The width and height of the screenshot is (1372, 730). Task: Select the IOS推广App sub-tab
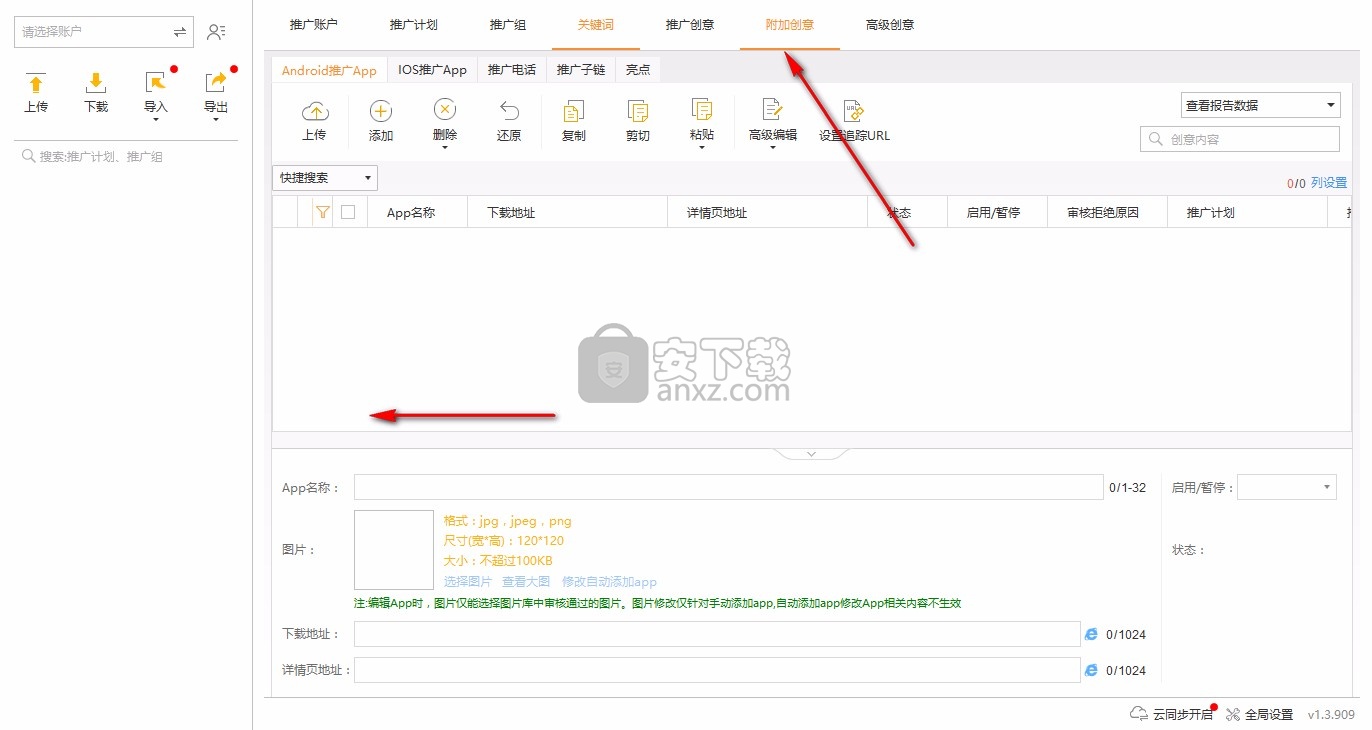433,70
